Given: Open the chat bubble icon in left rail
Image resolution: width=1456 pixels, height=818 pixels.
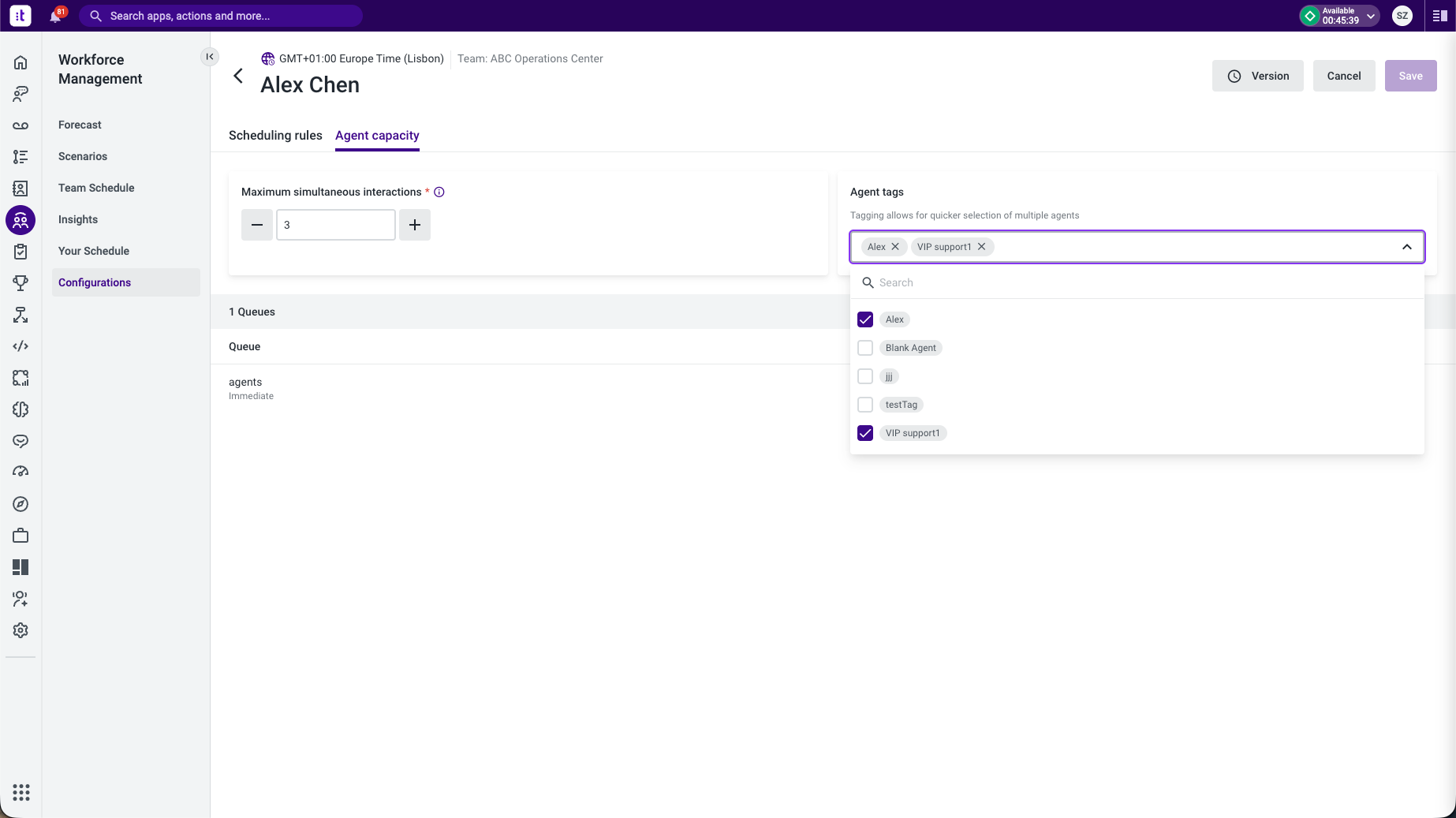Looking at the screenshot, I should [21, 441].
